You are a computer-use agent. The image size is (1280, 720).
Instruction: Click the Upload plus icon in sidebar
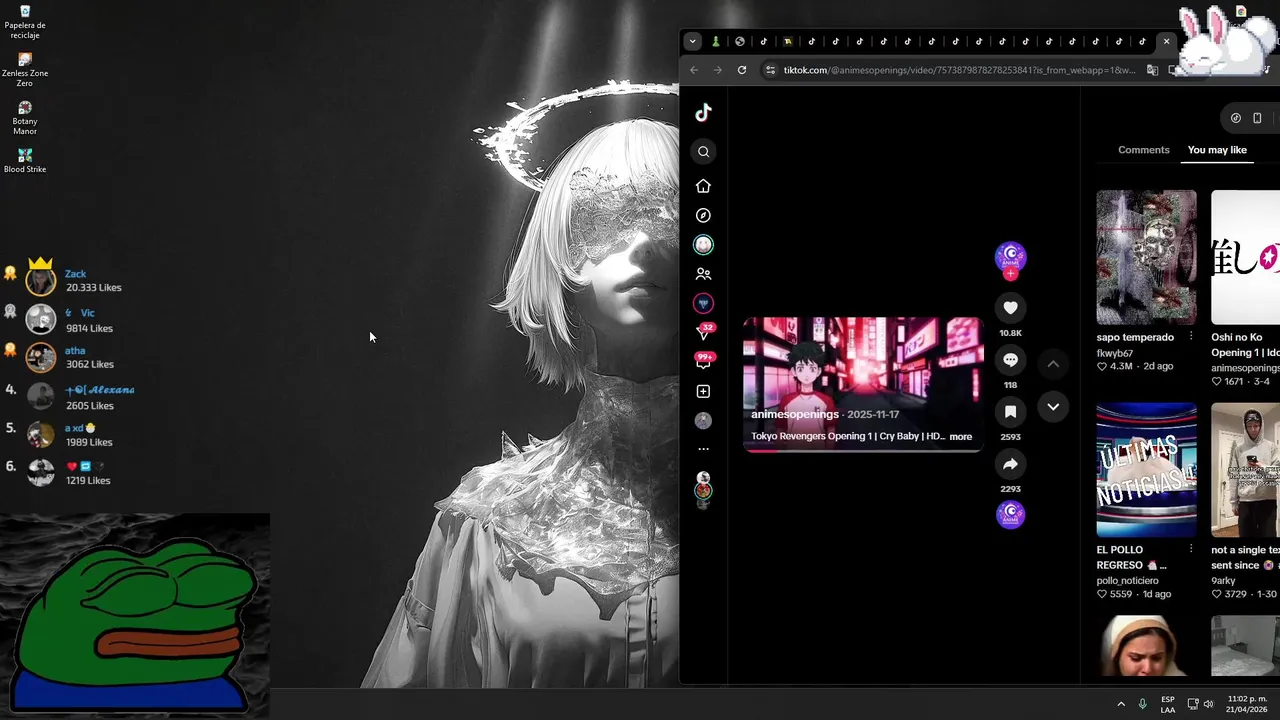pyautogui.click(x=703, y=391)
